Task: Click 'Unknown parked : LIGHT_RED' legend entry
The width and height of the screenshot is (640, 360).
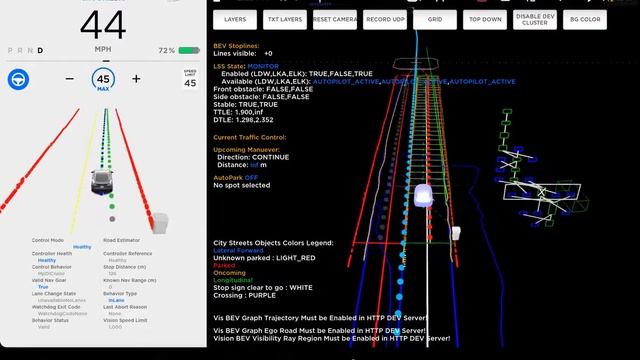Action: [x=264, y=258]
